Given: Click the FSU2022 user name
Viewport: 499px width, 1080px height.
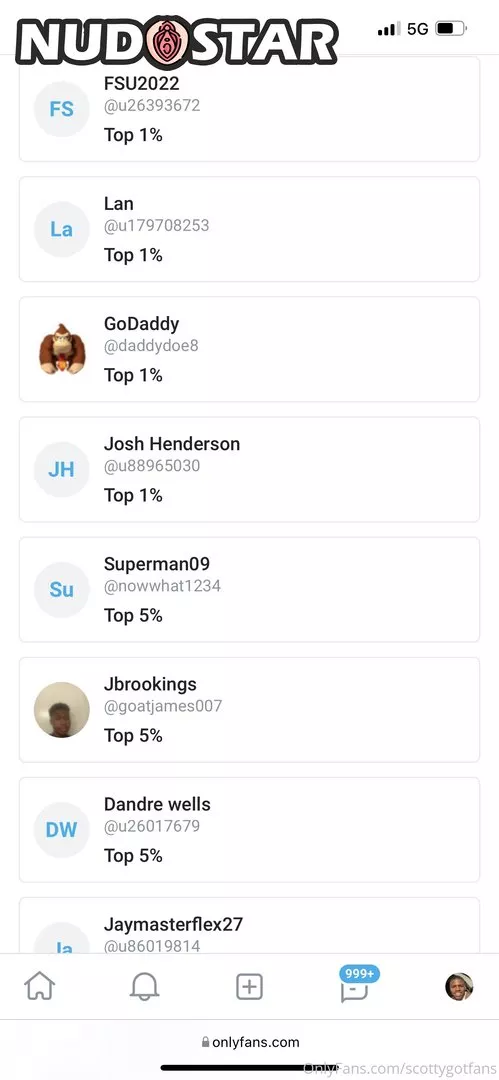Looking at the screenshot, I should pyautogui.click(x=141, y=84).
